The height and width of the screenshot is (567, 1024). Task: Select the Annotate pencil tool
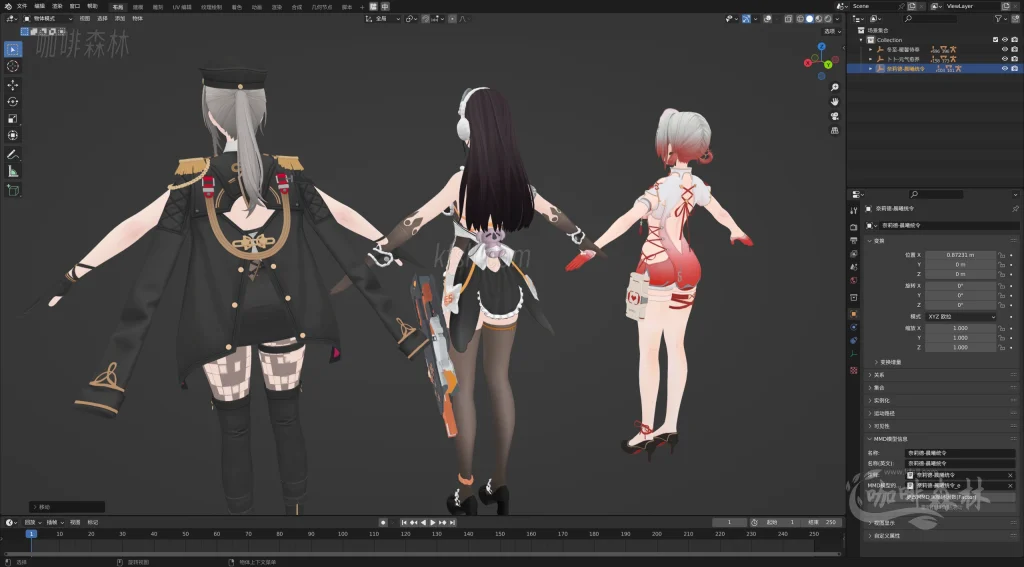(12, 155)
